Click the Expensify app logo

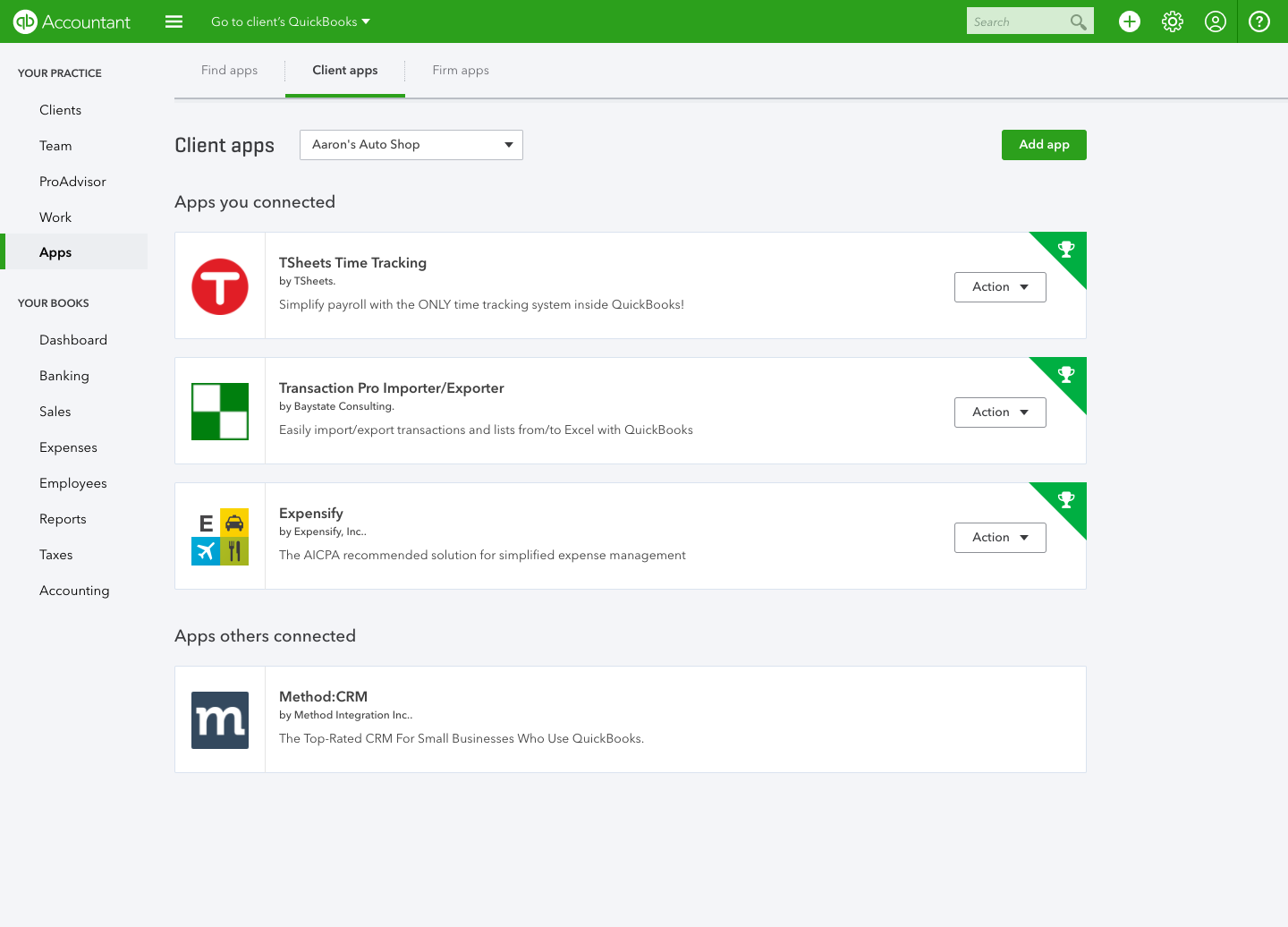tap(220, 537)
